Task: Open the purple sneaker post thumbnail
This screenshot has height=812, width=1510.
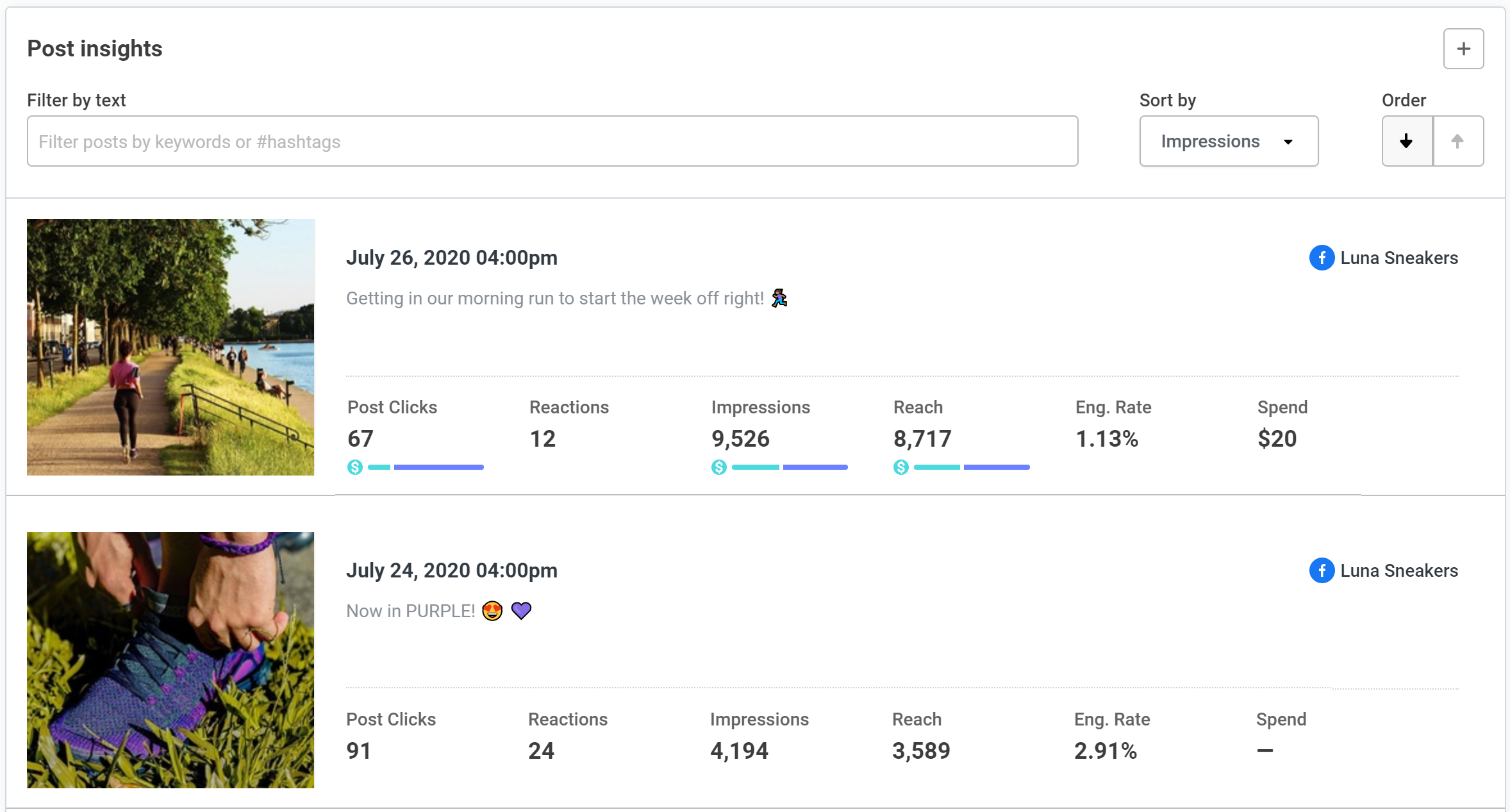Action: (x=170, y=660)
